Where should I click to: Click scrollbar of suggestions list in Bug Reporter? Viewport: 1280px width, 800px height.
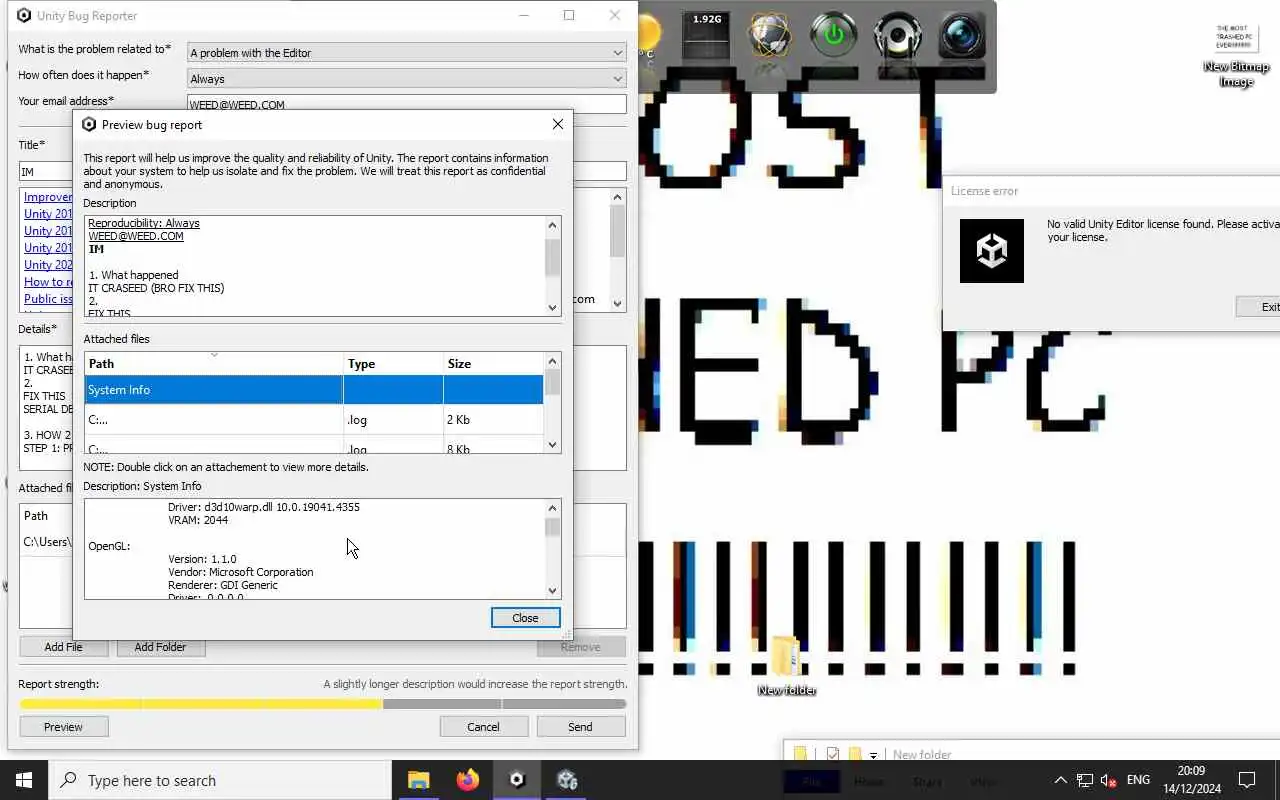(618, 250)
